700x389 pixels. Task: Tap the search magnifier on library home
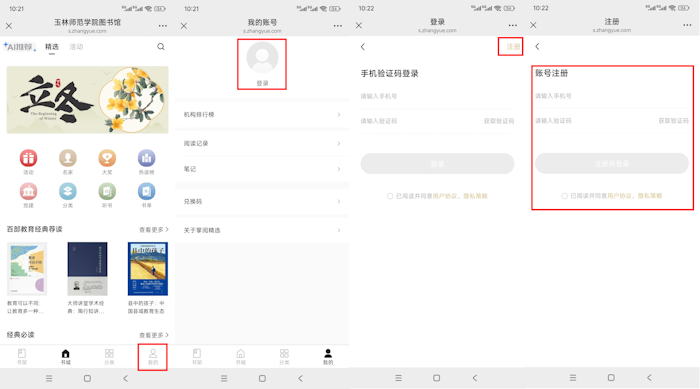click(161, 46)
